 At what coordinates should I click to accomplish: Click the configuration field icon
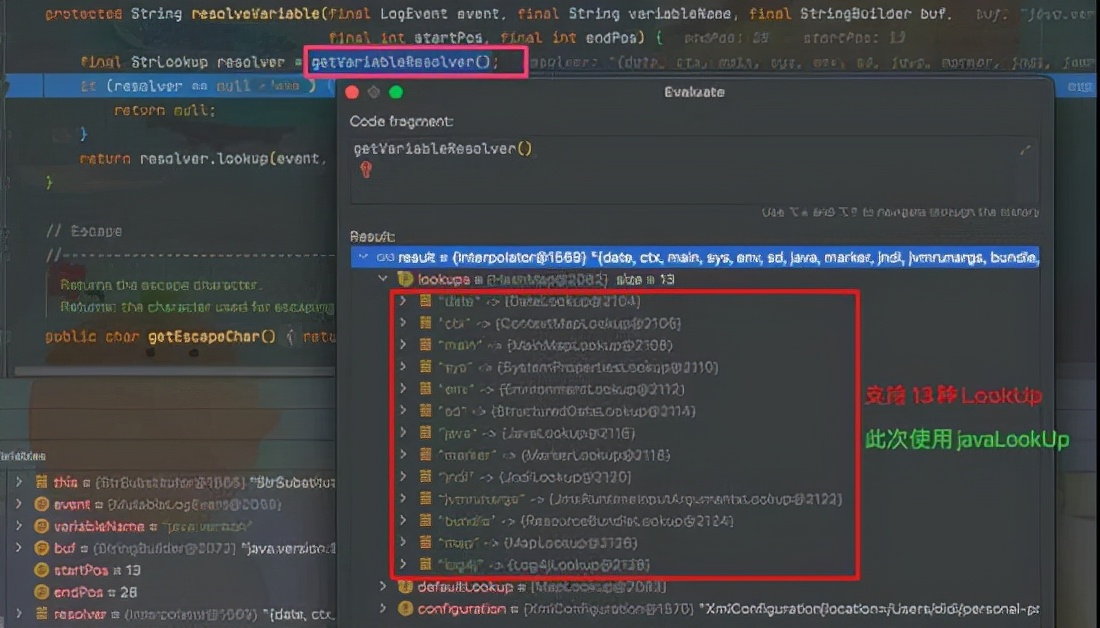point(405,608)
